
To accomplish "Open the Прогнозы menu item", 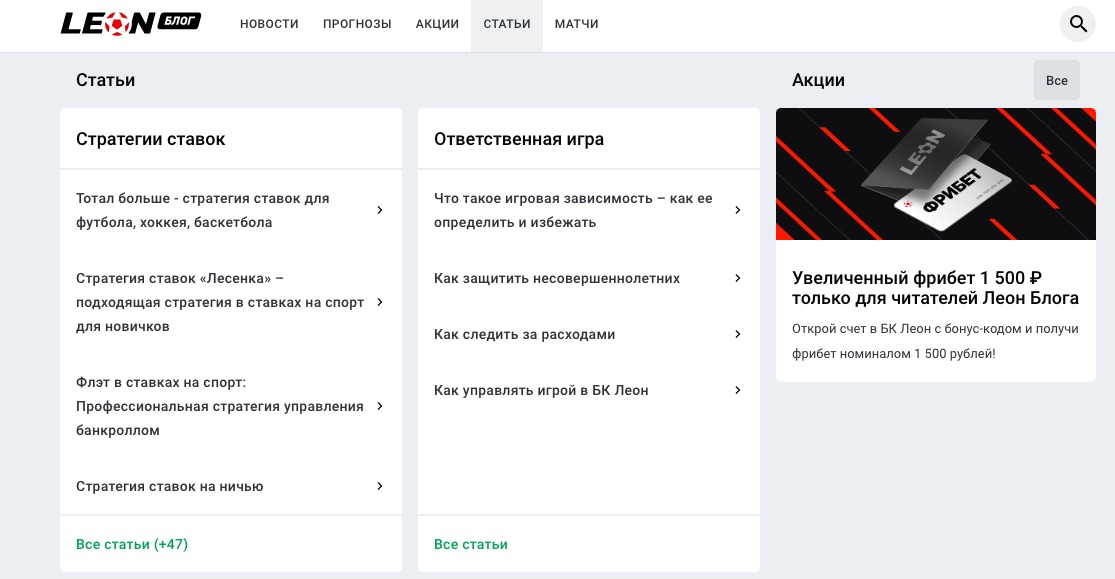I will [x=357, y=23].
